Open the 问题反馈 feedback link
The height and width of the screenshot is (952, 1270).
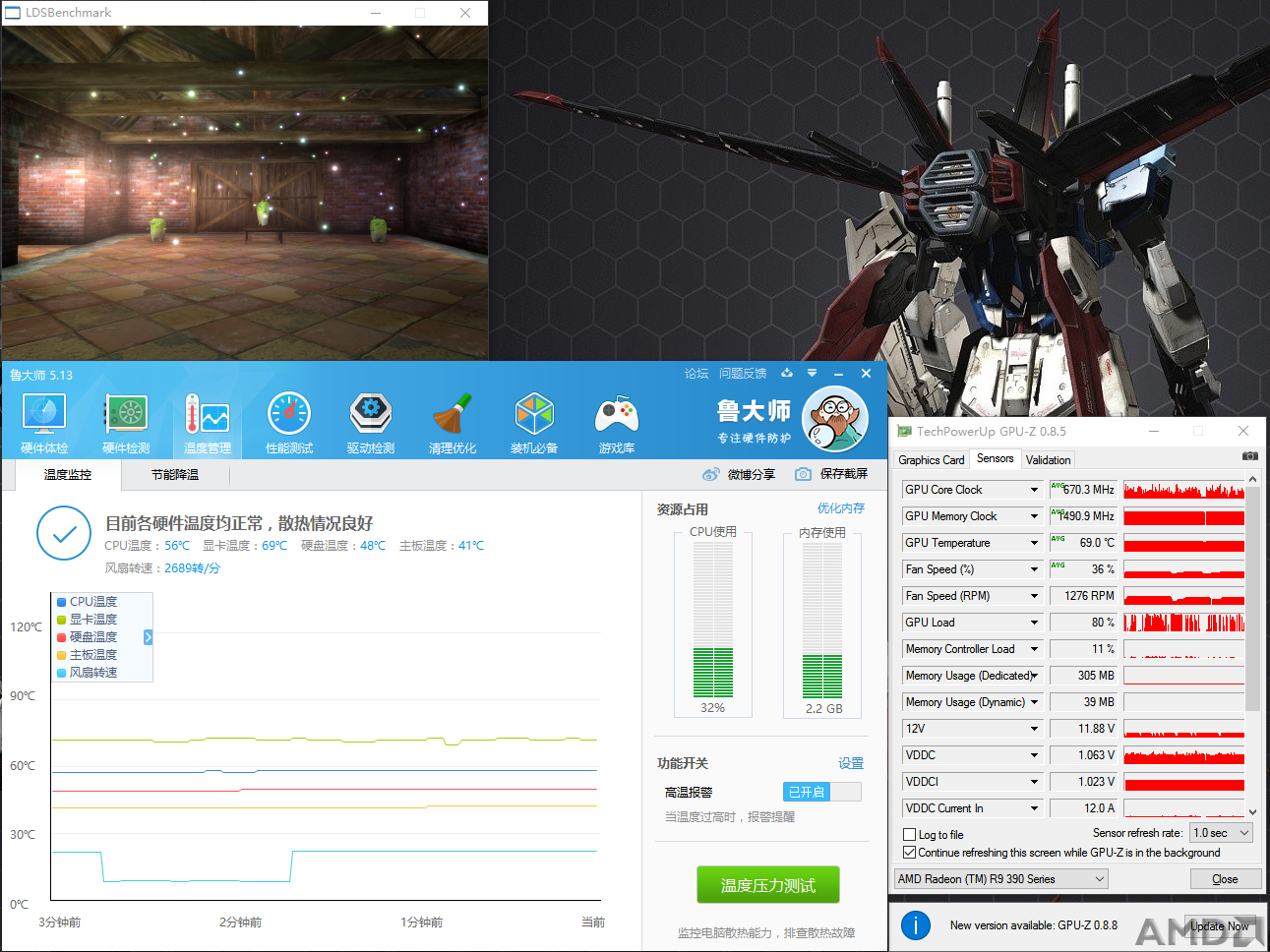click(x=743, y=374)
